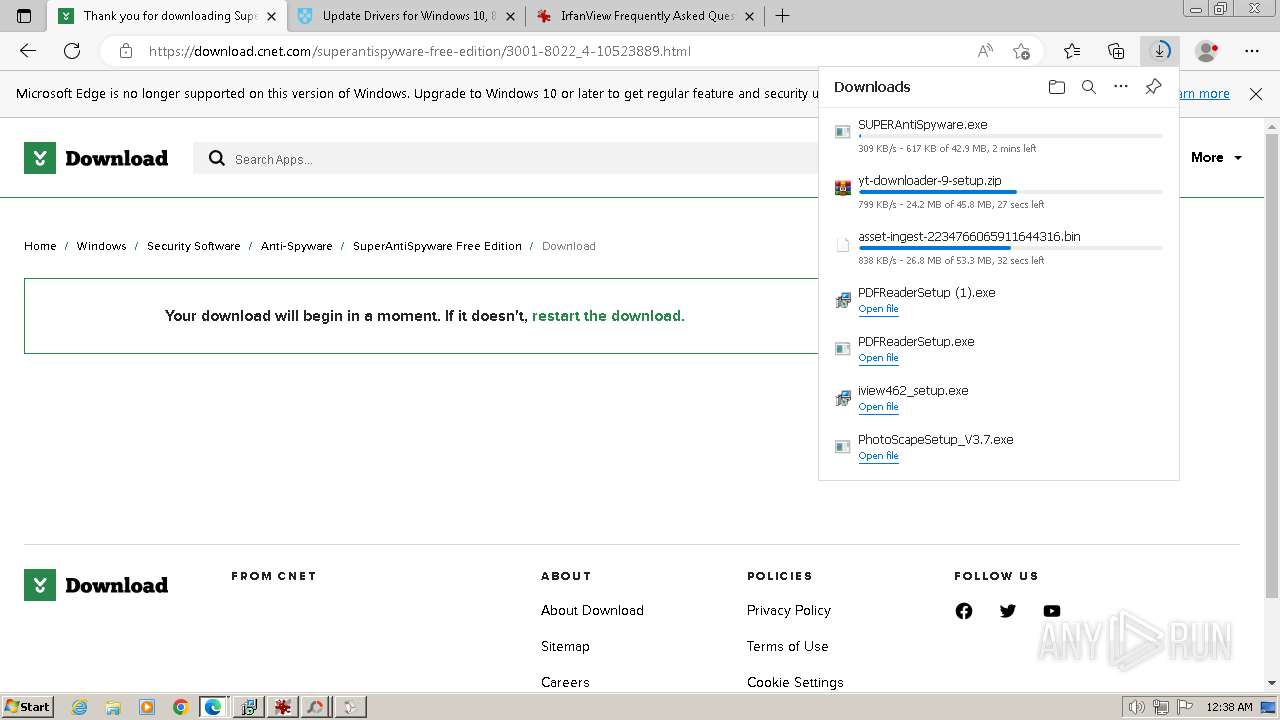Go back to the previous page

28,51
